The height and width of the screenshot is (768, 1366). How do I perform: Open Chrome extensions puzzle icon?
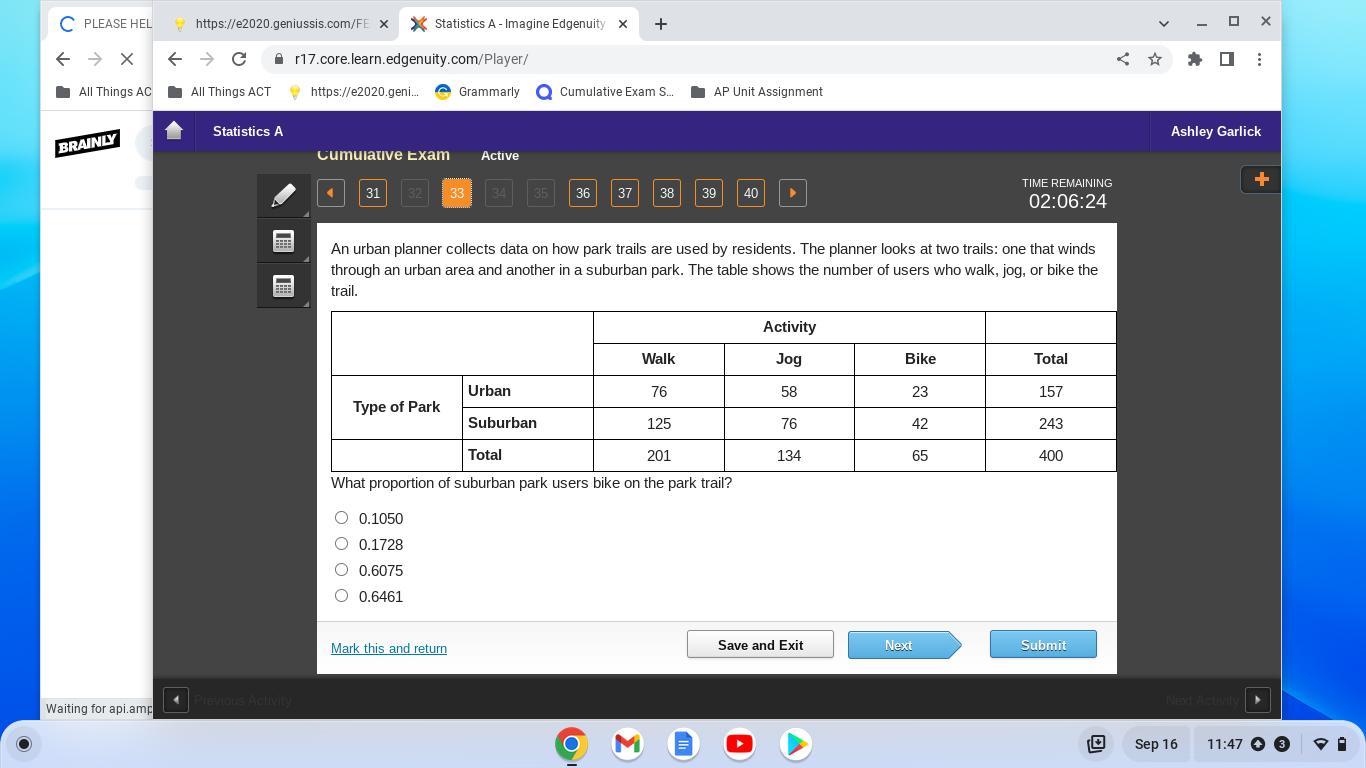(x=1194, y=59)
